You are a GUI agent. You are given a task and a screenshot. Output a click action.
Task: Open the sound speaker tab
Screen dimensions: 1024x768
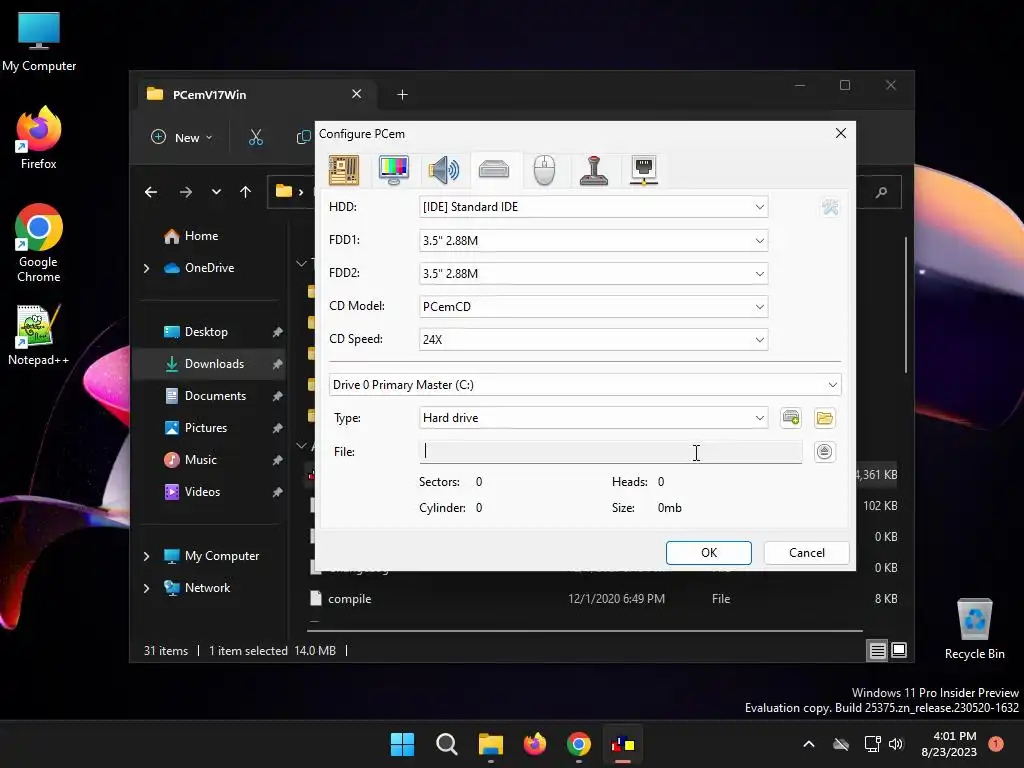tap(443, 170)
